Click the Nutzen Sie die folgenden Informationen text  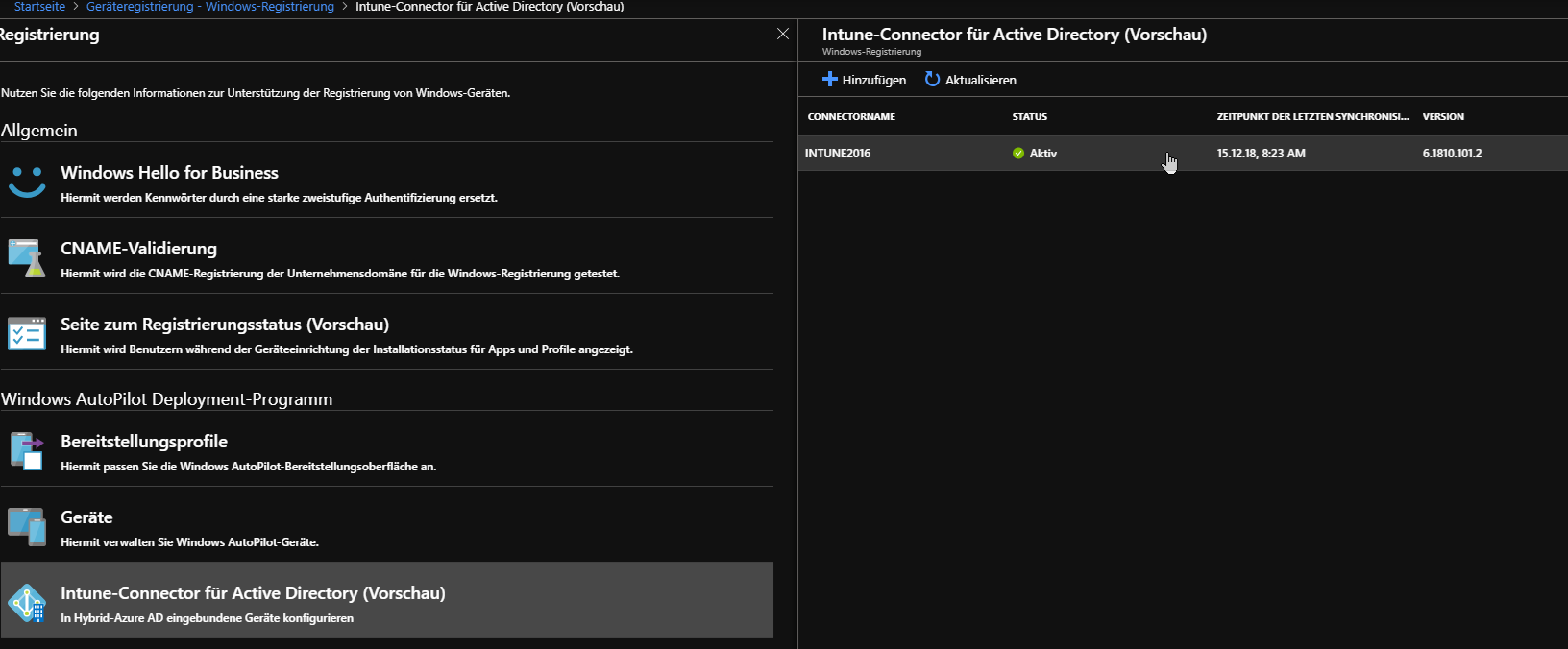(x=256, y=93)
